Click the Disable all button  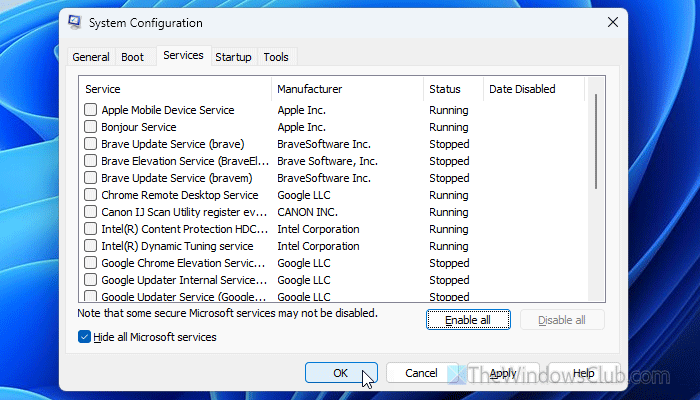click(562, 320)
